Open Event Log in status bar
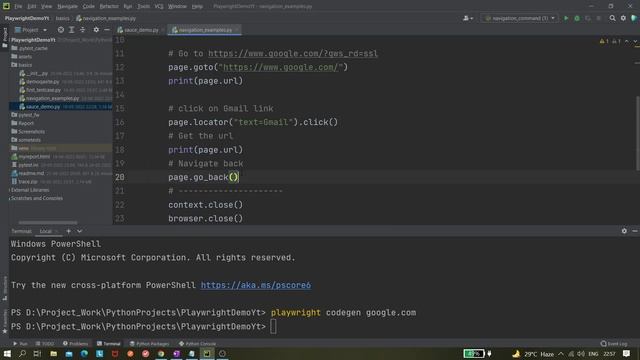Screen dimensions: 640x360 tap(614, 344)
